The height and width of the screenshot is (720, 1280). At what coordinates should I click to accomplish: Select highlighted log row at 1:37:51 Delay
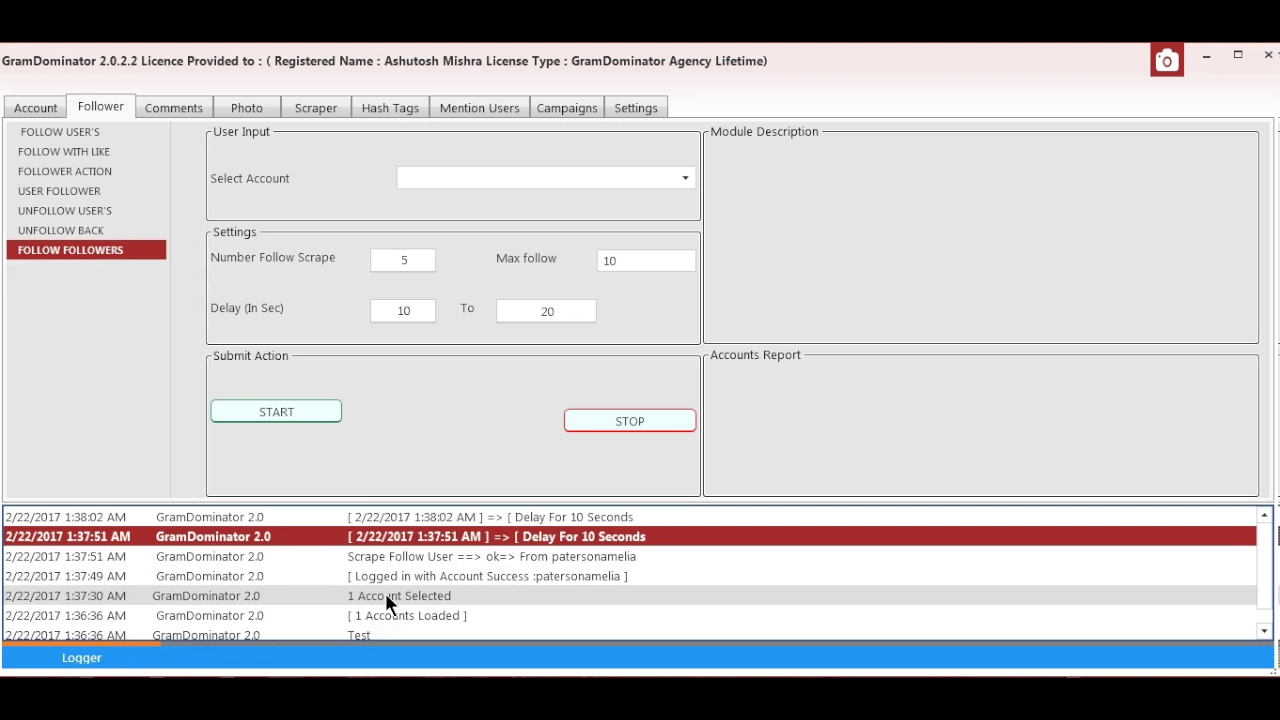point(629,537)
